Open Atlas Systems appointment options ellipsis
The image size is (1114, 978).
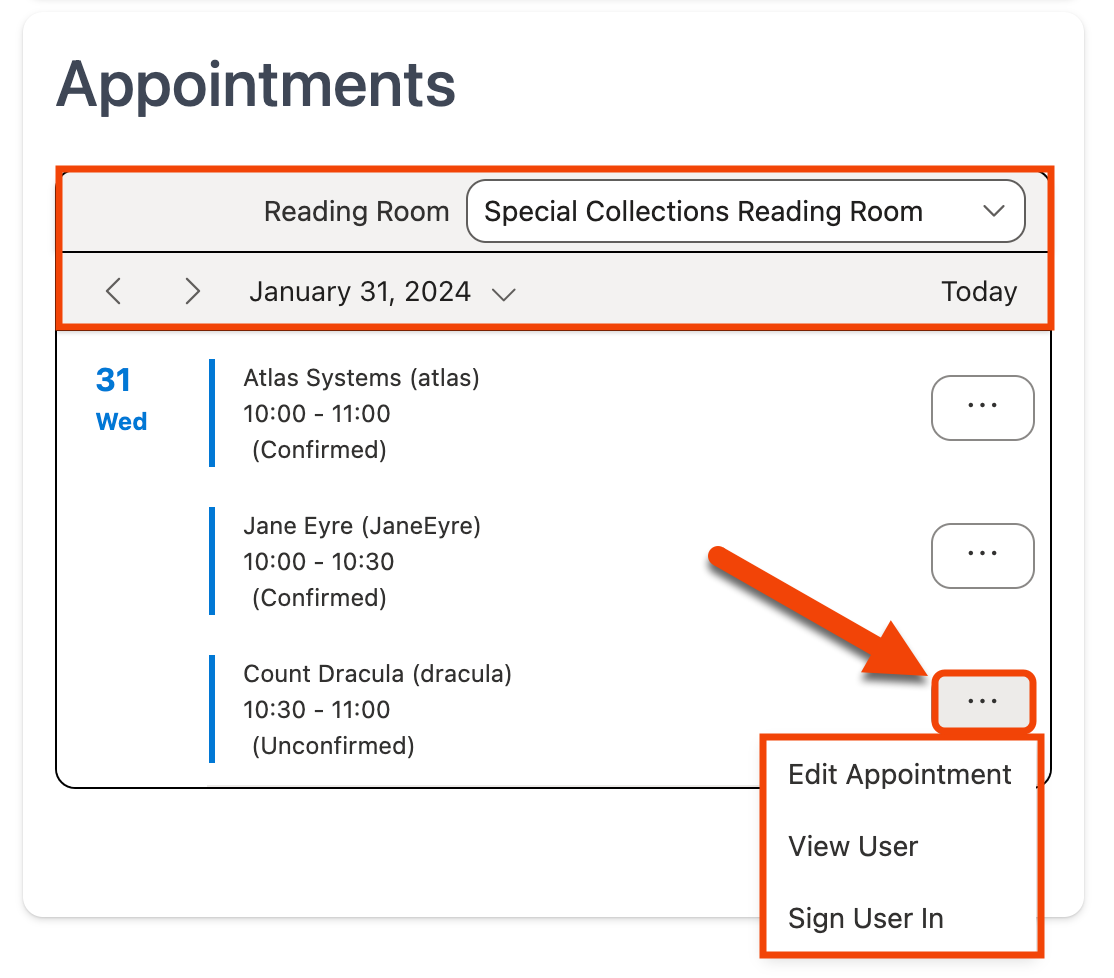tap(982, 407)
